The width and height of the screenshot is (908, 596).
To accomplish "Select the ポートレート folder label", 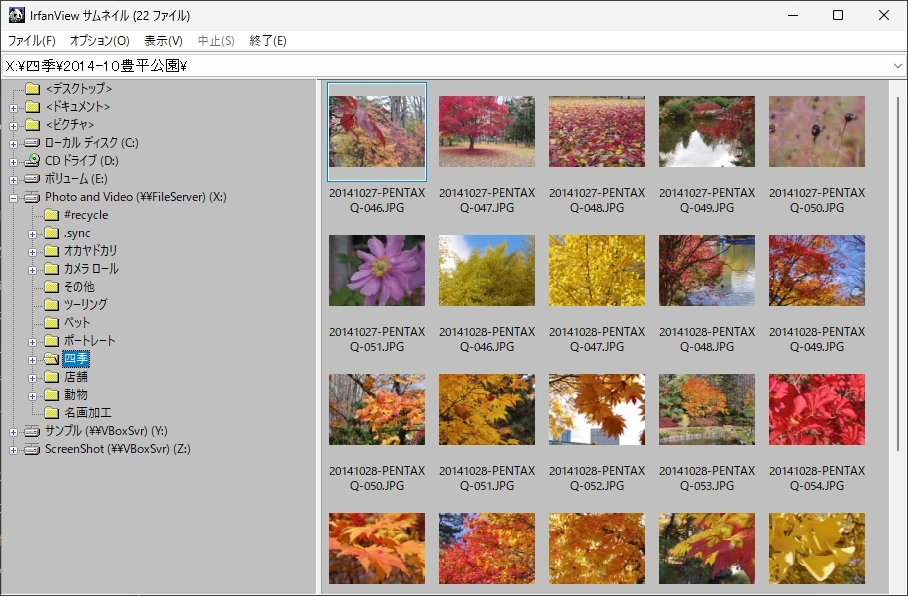I will point(90,341).
